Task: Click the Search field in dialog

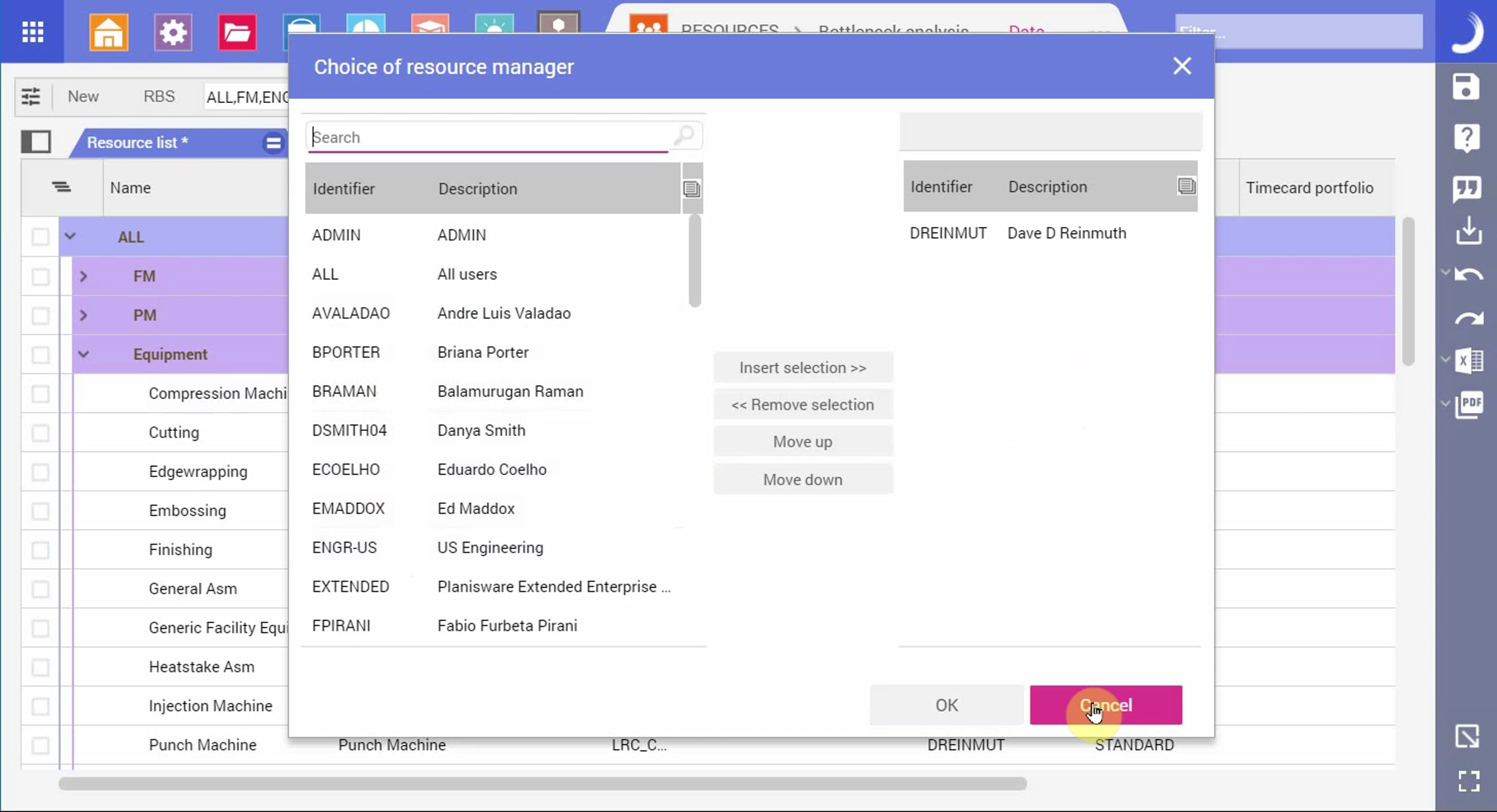Action: 490,137
